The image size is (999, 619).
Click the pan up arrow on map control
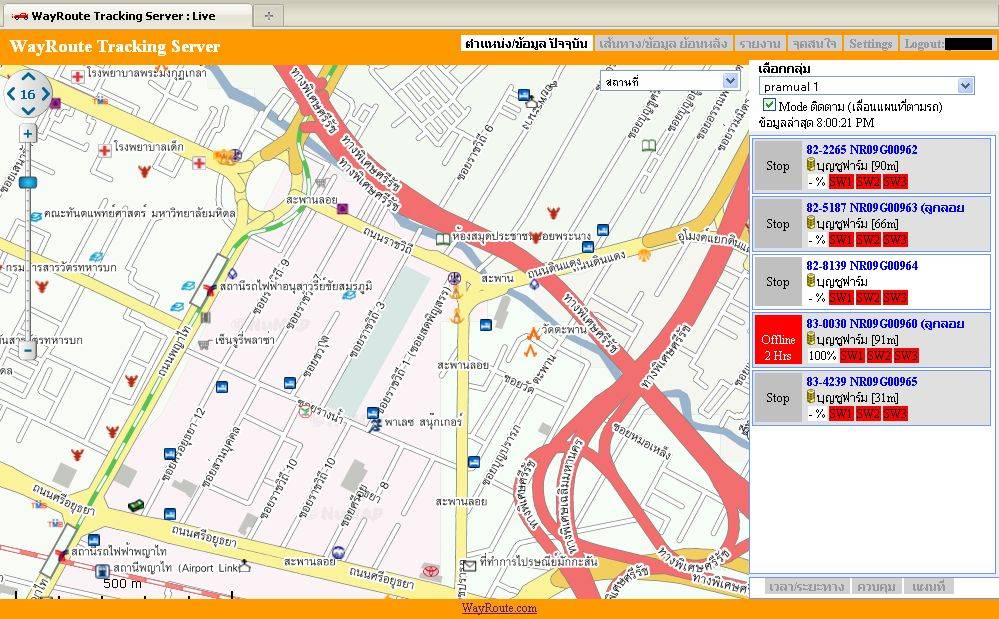pyautogui.click(x=28, y=78)
